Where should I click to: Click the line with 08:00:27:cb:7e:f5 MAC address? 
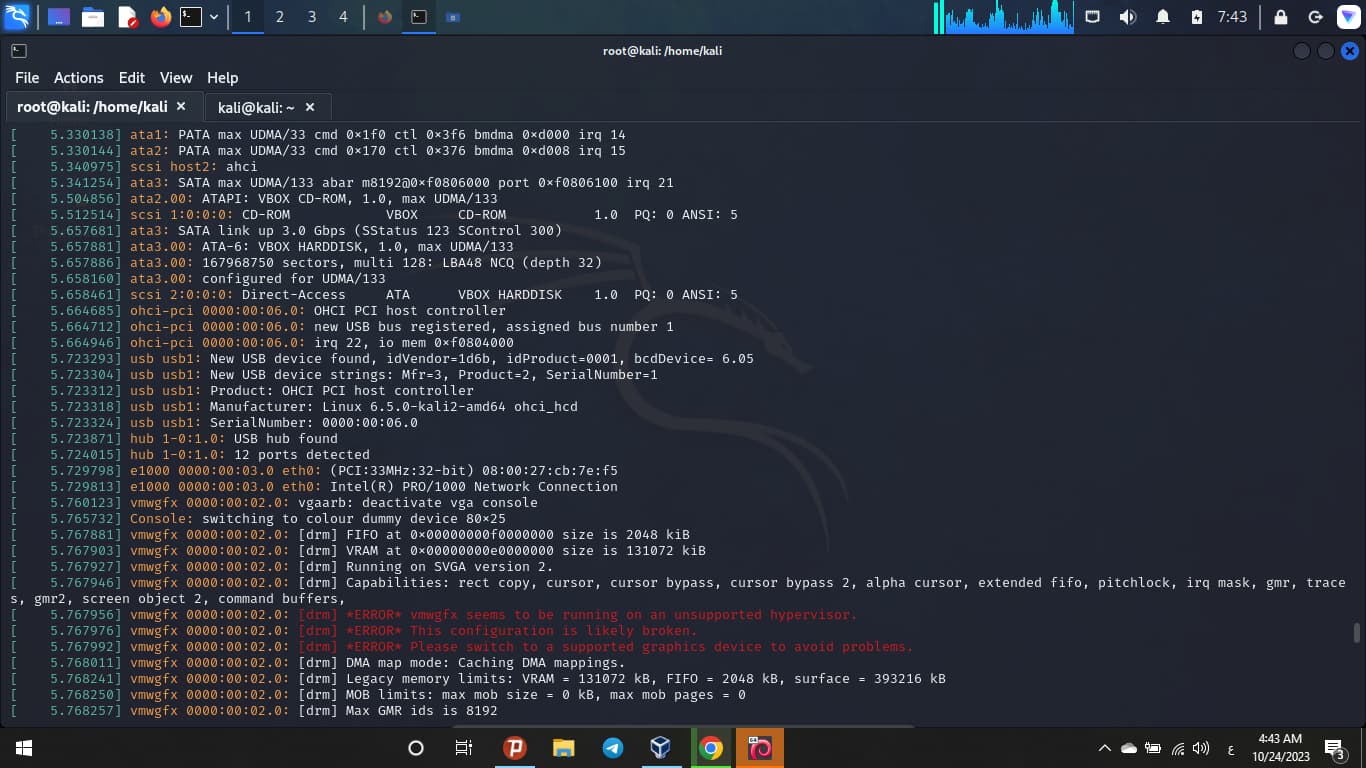point(314,471)
